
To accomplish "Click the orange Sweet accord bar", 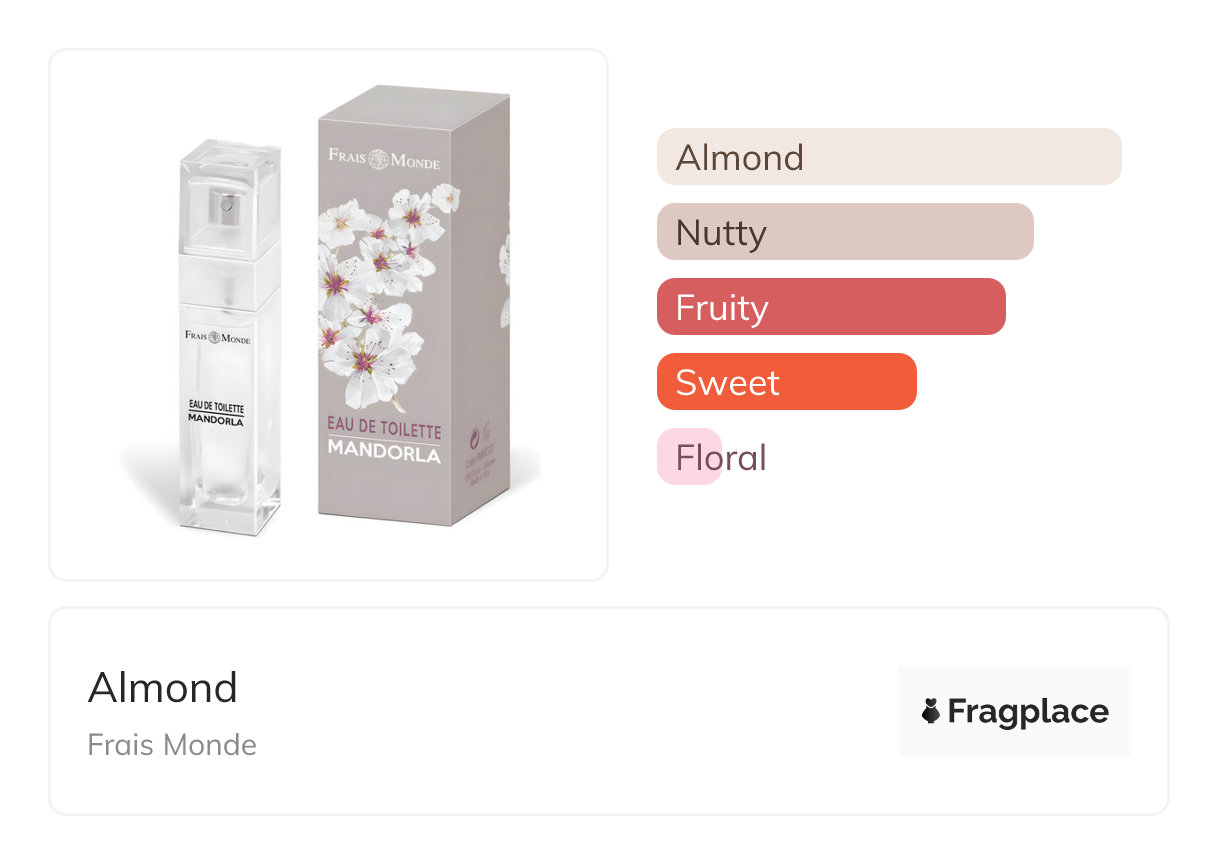I will tap(786, 382).
